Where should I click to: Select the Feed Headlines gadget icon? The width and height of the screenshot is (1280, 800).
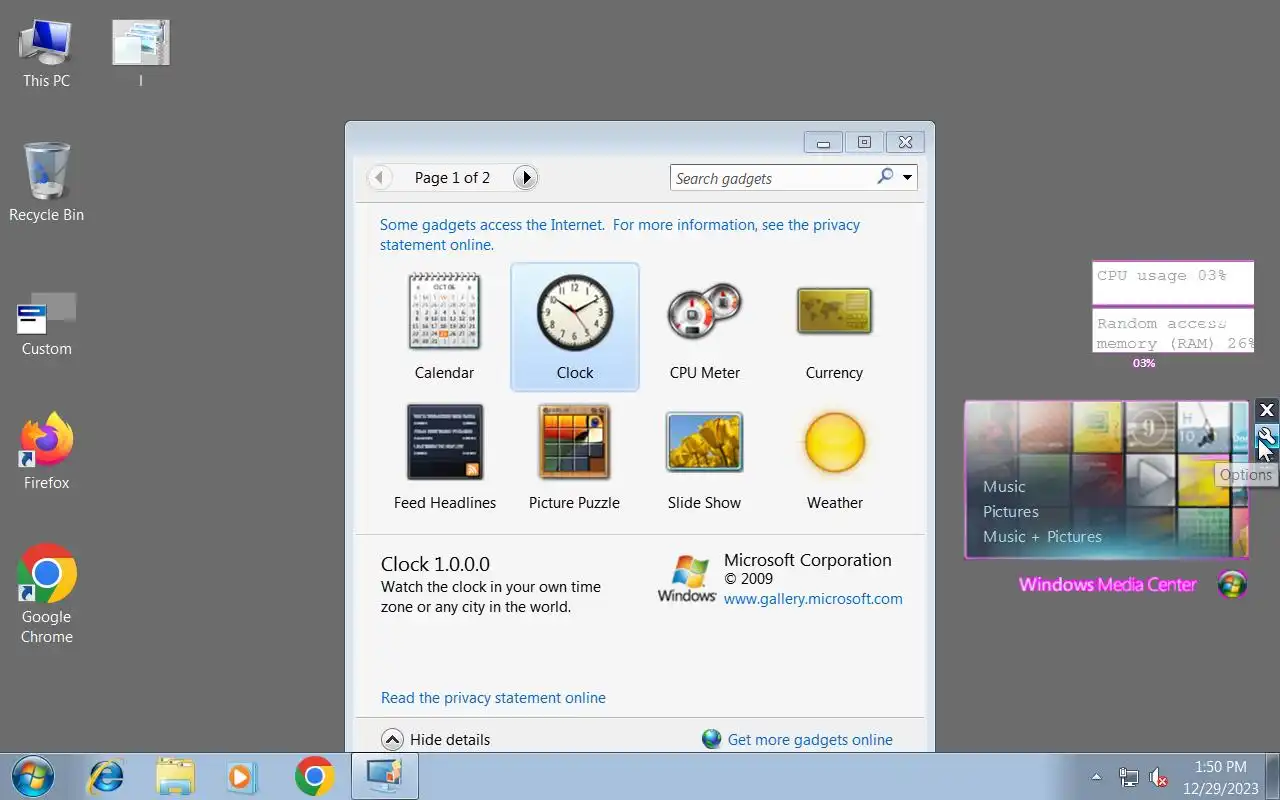[445, 442]
